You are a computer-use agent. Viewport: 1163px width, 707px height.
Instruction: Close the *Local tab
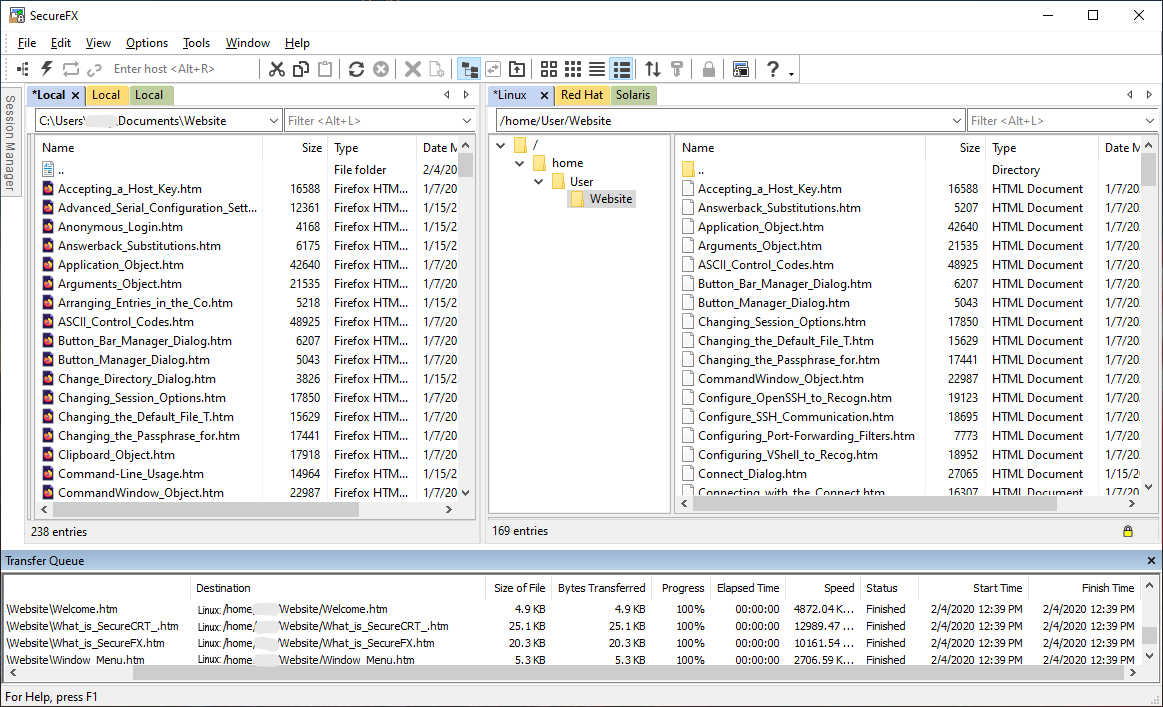(x=75, y=95)
